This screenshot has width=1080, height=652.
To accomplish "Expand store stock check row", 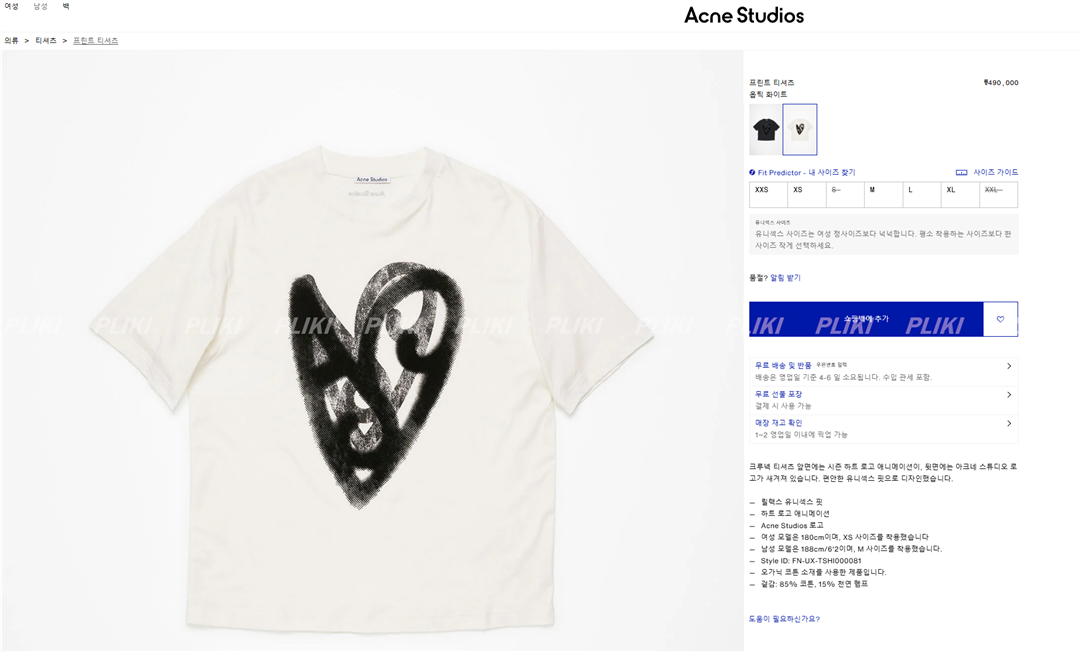I will pyautogui.click(x=884, y=429).
